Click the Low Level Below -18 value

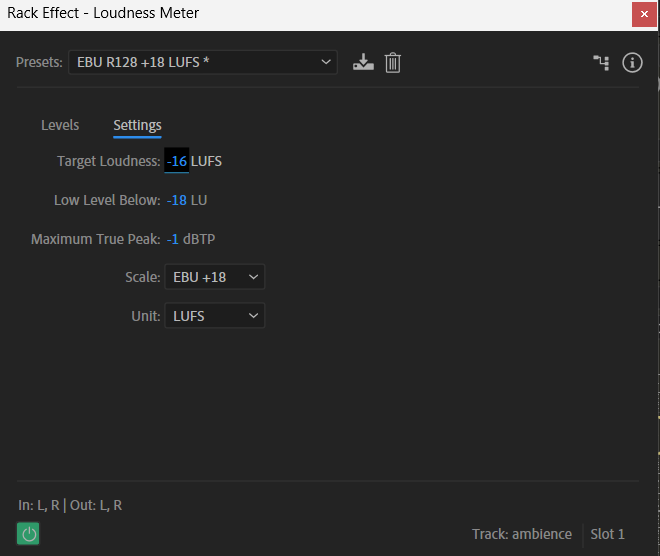177,200
